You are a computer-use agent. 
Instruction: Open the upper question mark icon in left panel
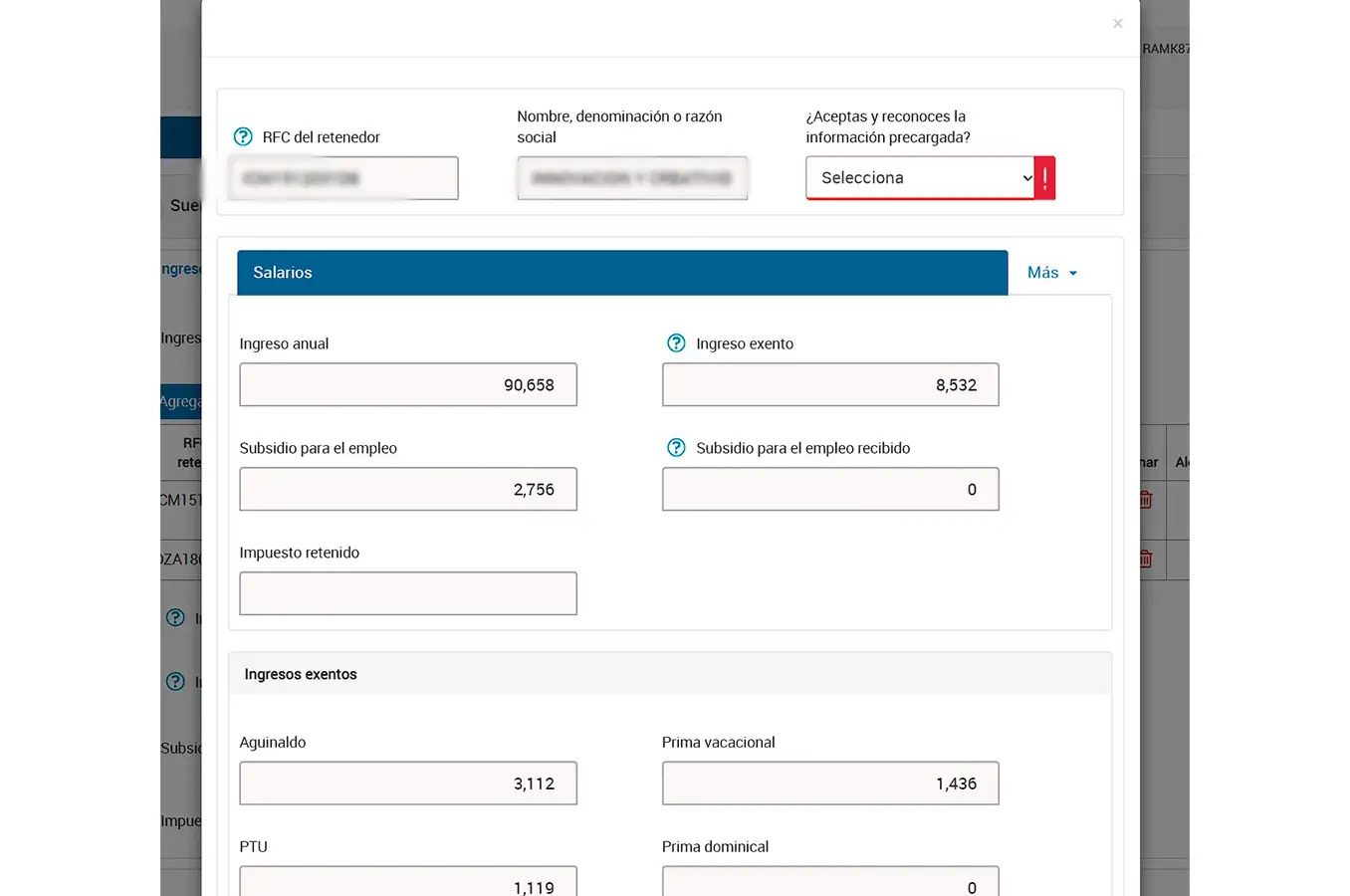(x=176, y=617)
